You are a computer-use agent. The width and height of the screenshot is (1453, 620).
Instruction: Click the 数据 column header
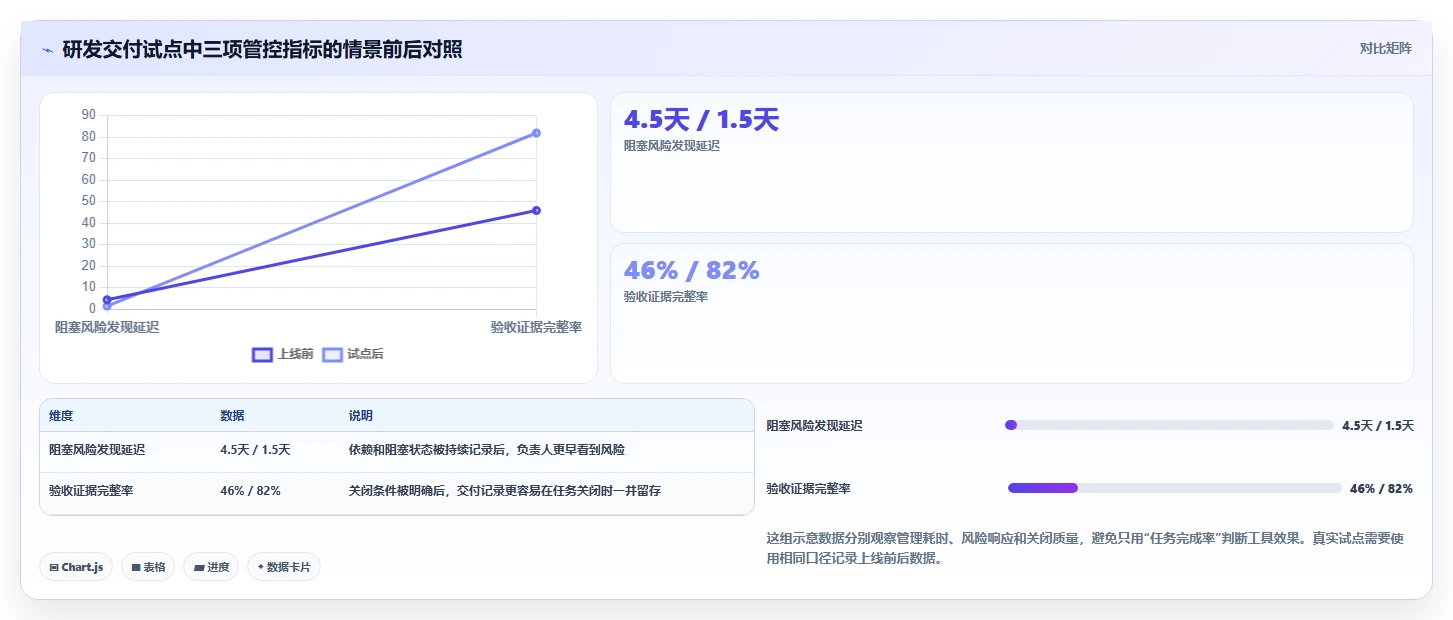point(232,416)
